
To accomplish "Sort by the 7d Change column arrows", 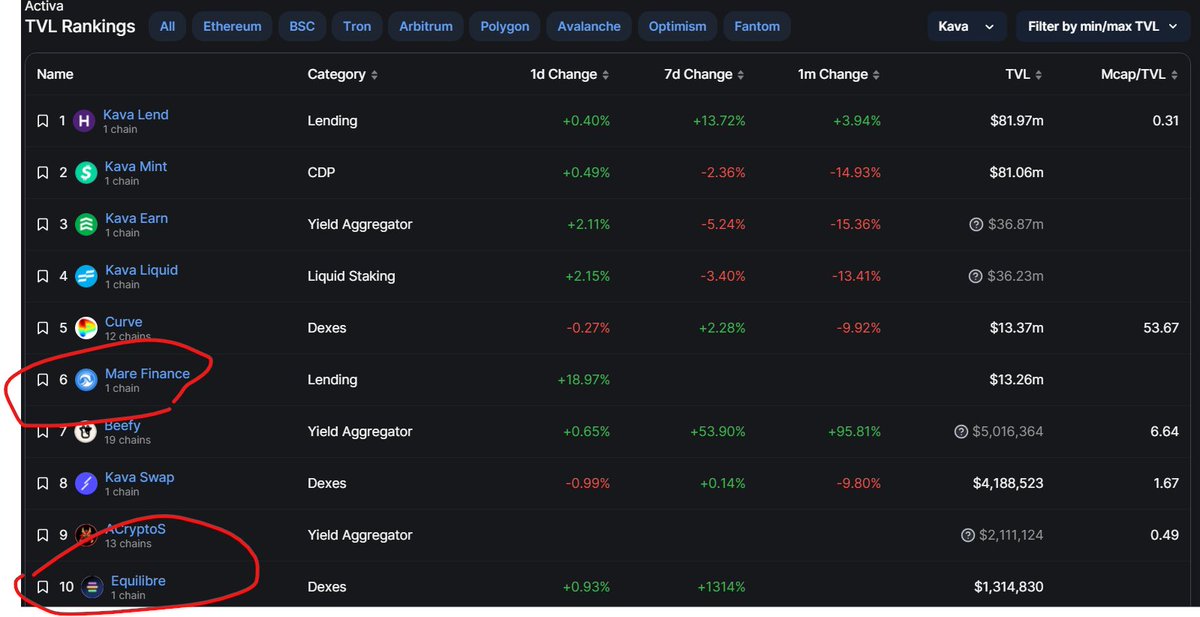I will coord(740,75).
